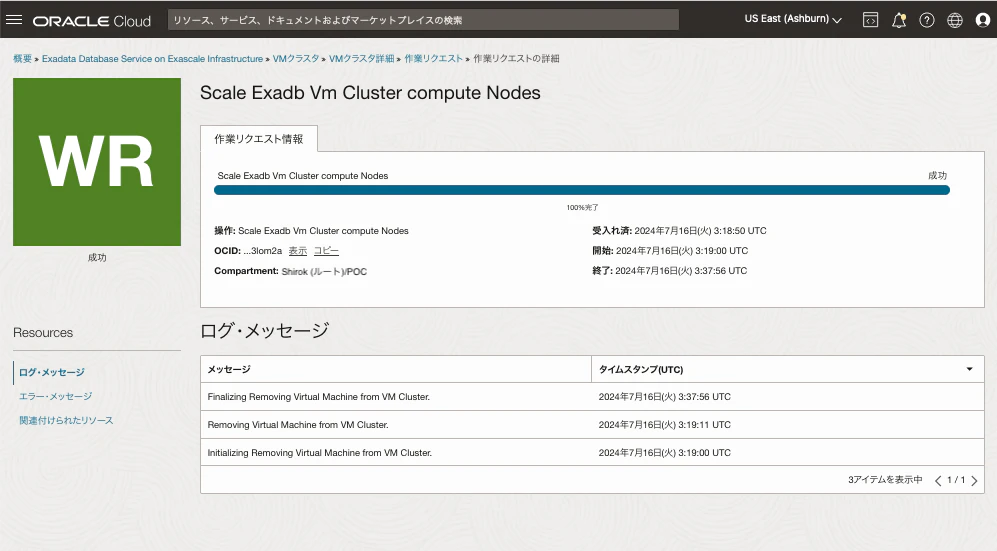Go to 概要 breadcrumb link
The width and height of the screenshot is (997, 551).
(22, 58)
